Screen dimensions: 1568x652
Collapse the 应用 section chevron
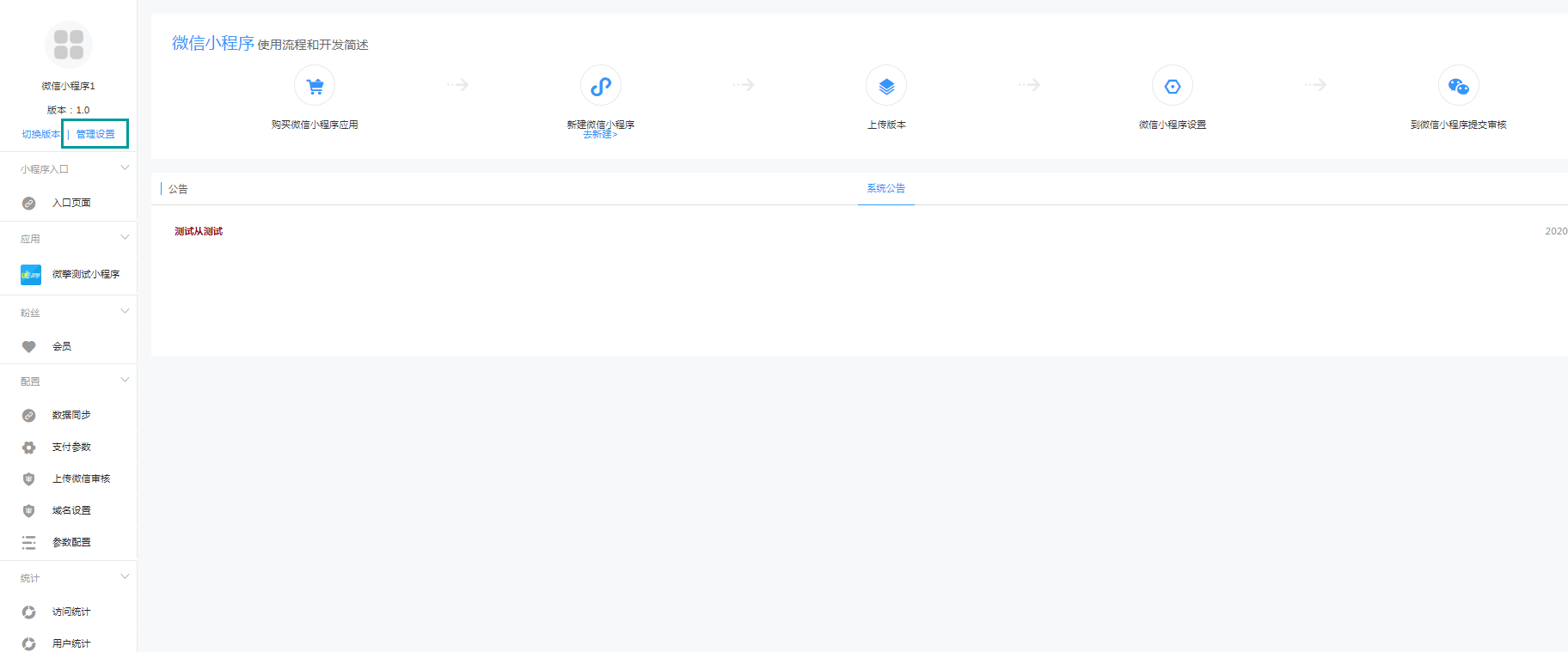125,237
